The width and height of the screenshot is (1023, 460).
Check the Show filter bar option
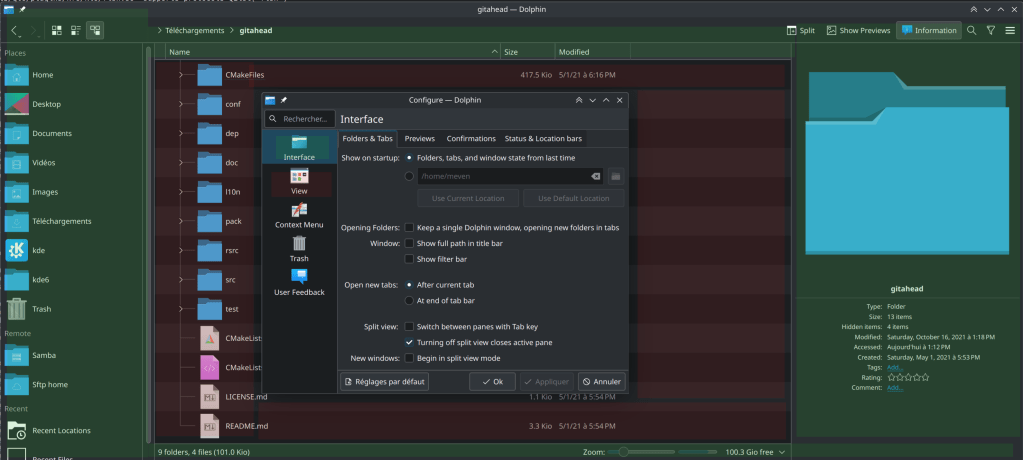coord(409,259)
